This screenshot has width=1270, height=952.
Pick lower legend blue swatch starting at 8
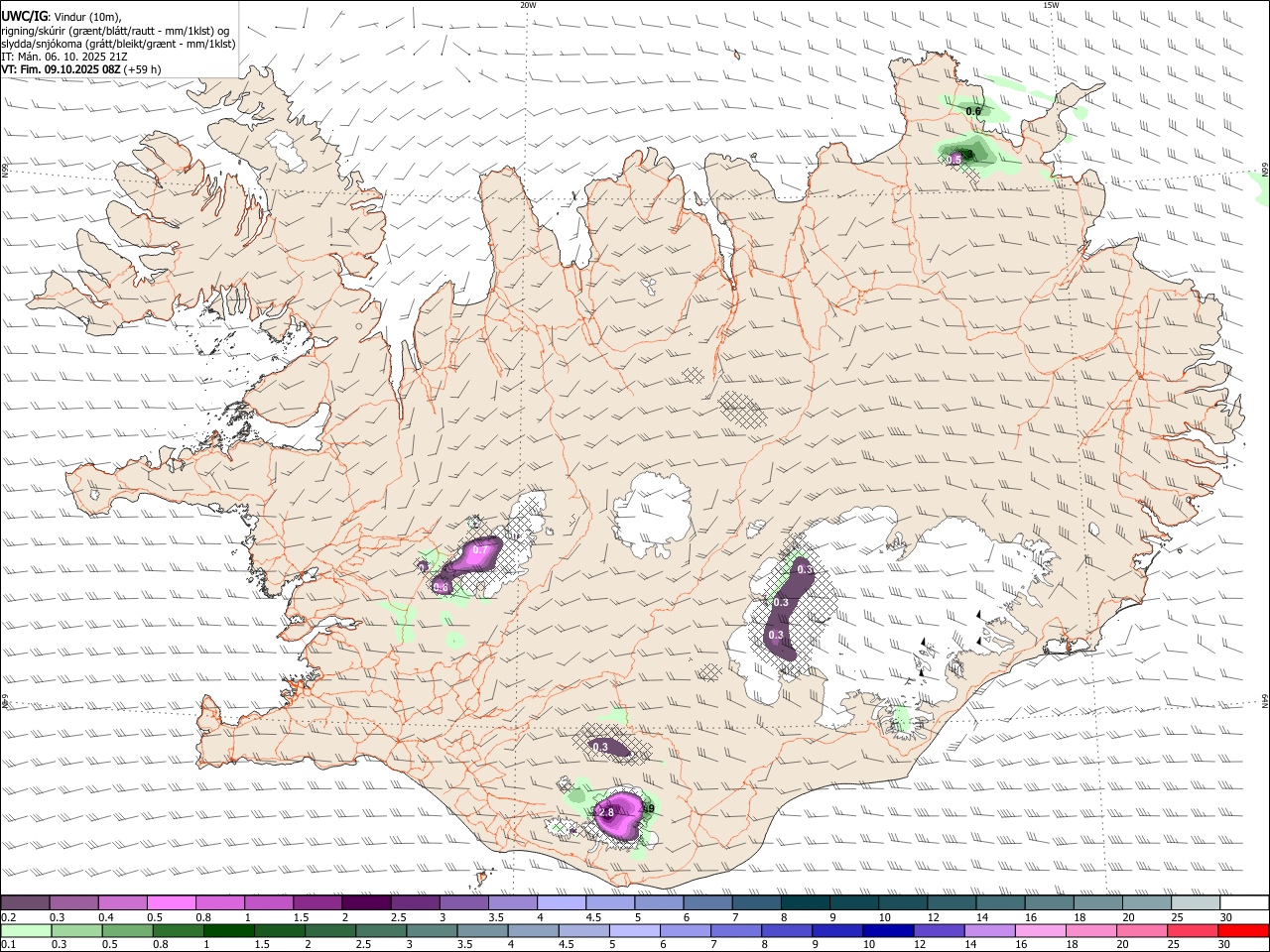point(786,930)
